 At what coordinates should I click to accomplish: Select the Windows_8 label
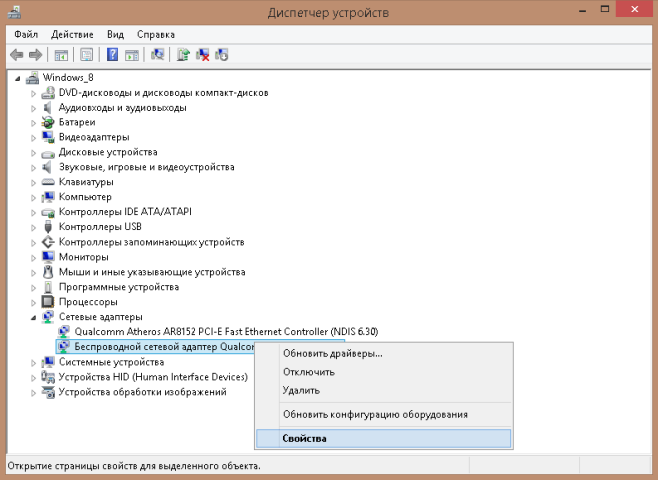[x=68, y=78]
